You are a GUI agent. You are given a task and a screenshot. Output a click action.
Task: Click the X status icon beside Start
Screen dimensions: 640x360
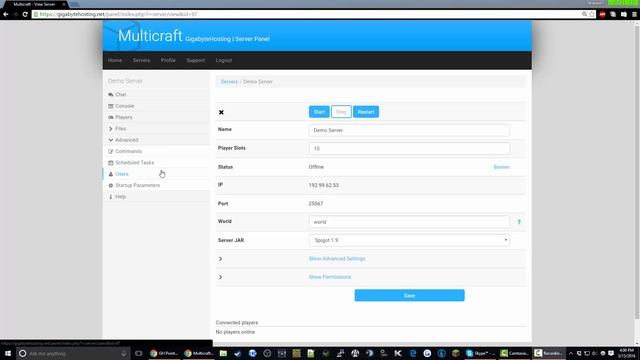click(221, 112)
